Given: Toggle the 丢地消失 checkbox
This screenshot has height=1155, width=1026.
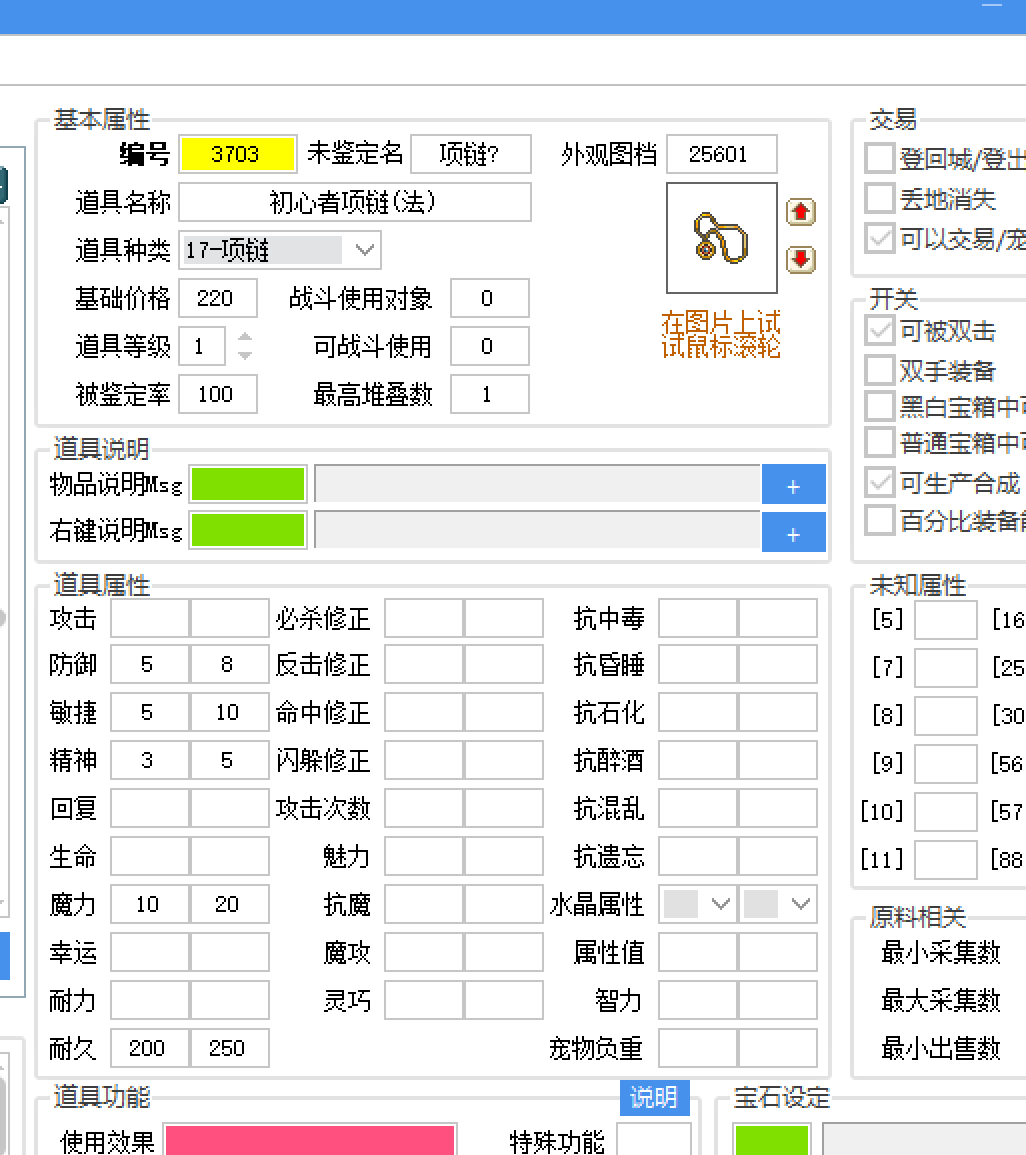Looking at the screenshot, I should pos(879,198).
